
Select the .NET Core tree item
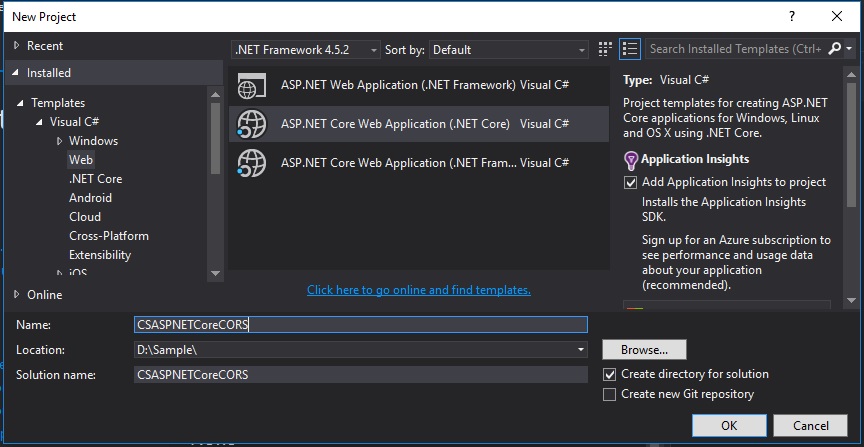pos(96,179)
